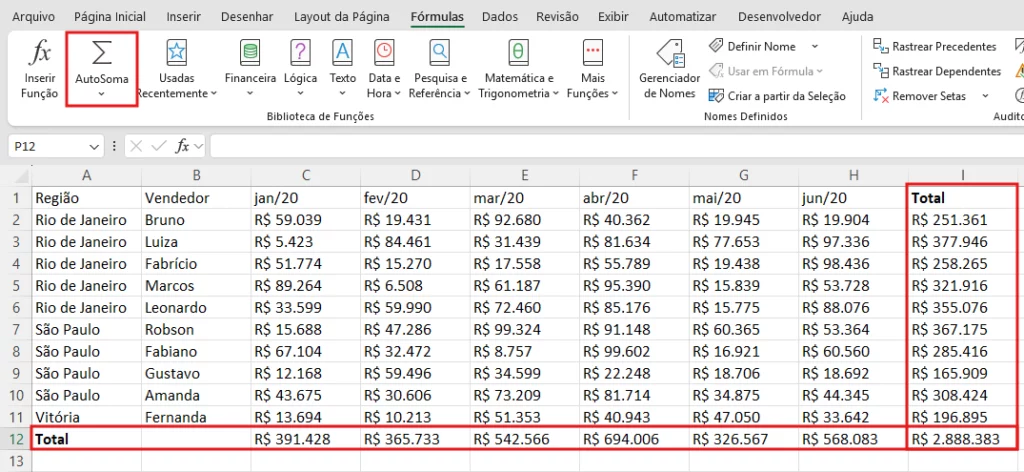Click Remover Setas
The height and width of the screenshot is (472, 1024).
click(x=920, y=96)
